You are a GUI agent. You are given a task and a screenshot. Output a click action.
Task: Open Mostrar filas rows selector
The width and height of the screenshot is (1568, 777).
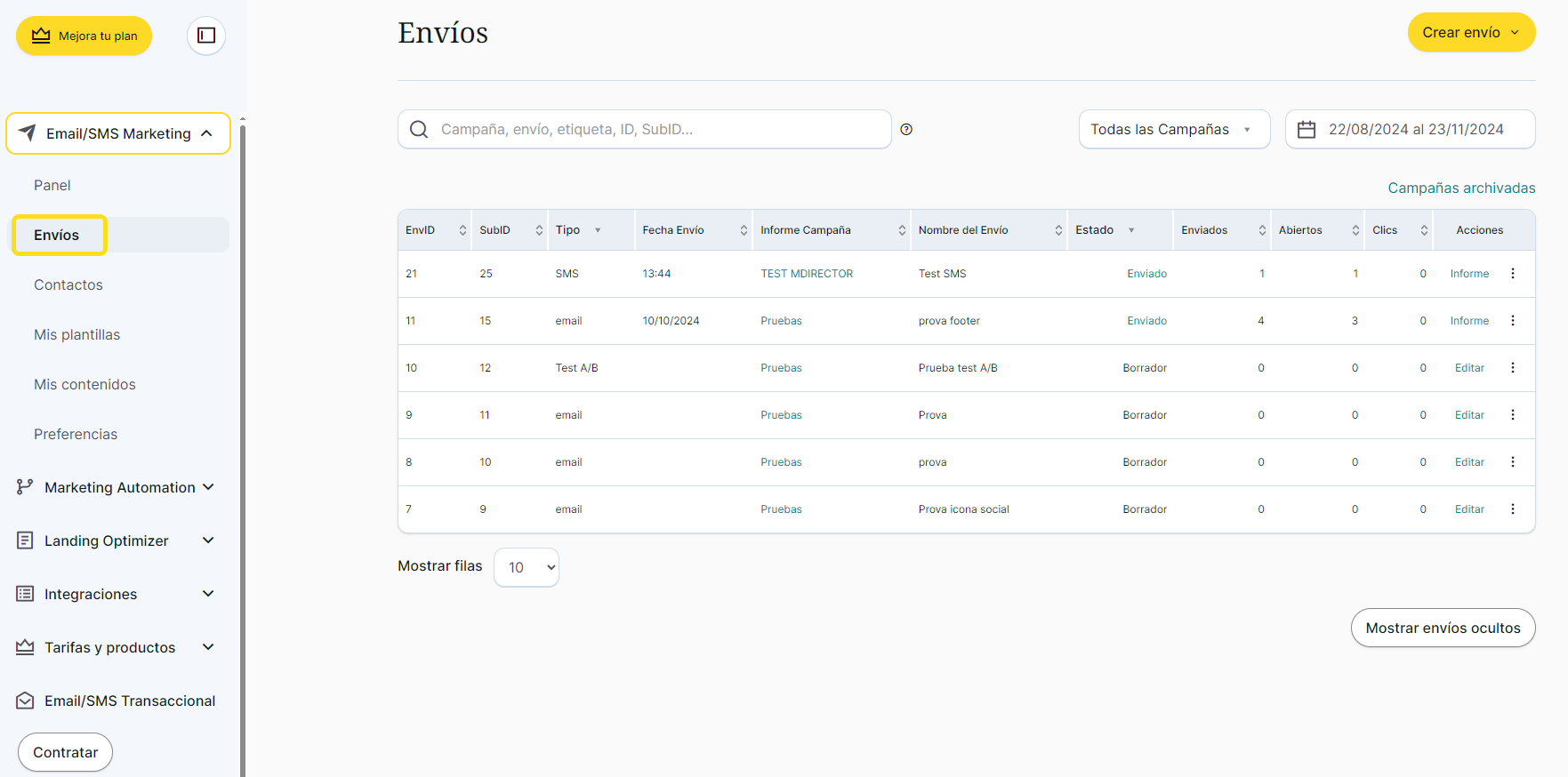point(527,567)
